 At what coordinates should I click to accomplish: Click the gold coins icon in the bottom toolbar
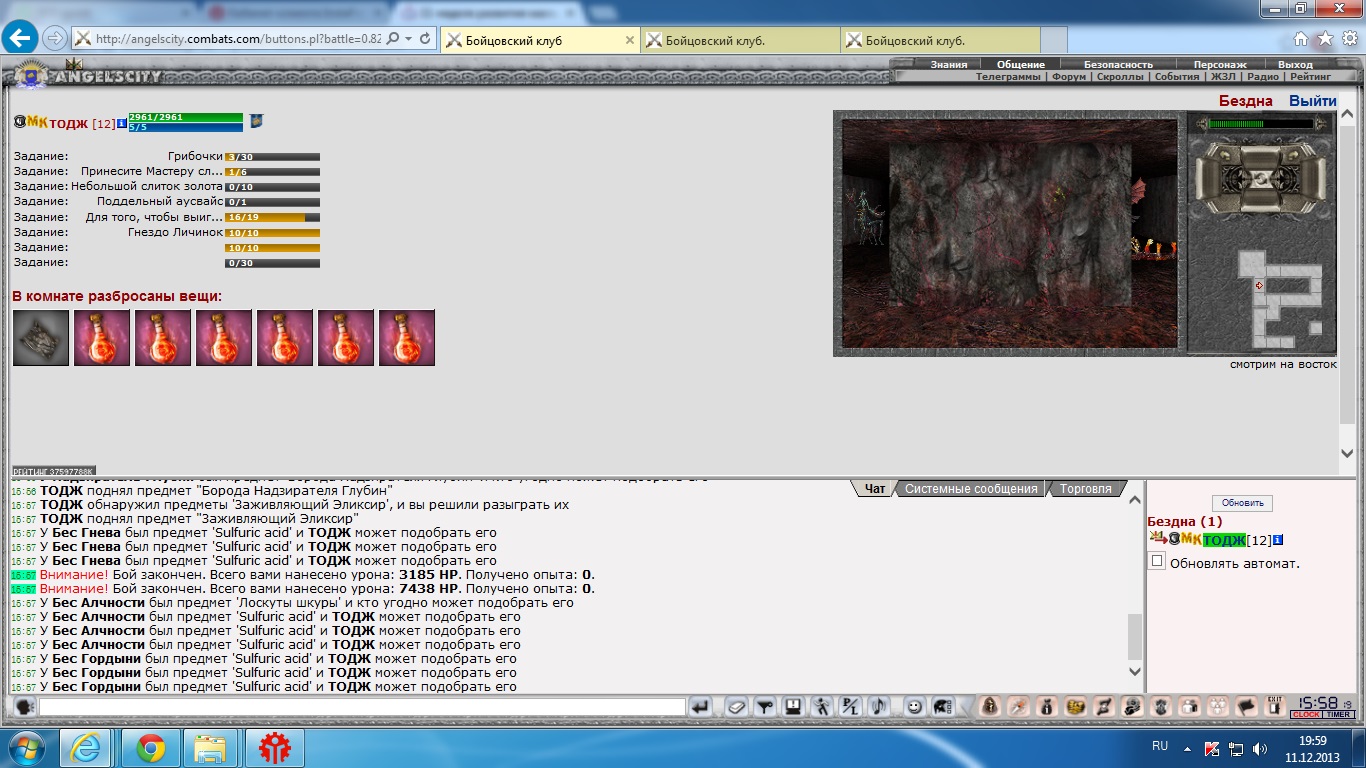[x=1075, y=706]
